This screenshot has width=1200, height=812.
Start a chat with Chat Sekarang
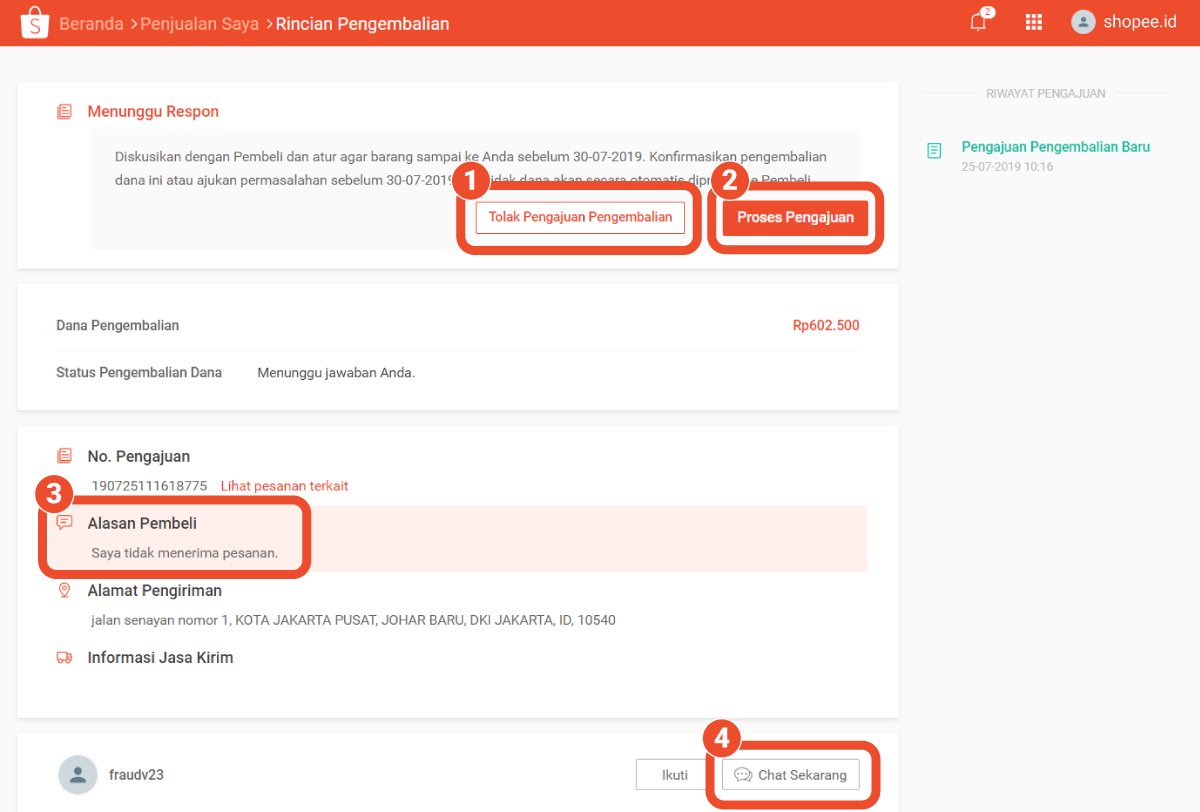pyautogui.click(x=790, y=775)
